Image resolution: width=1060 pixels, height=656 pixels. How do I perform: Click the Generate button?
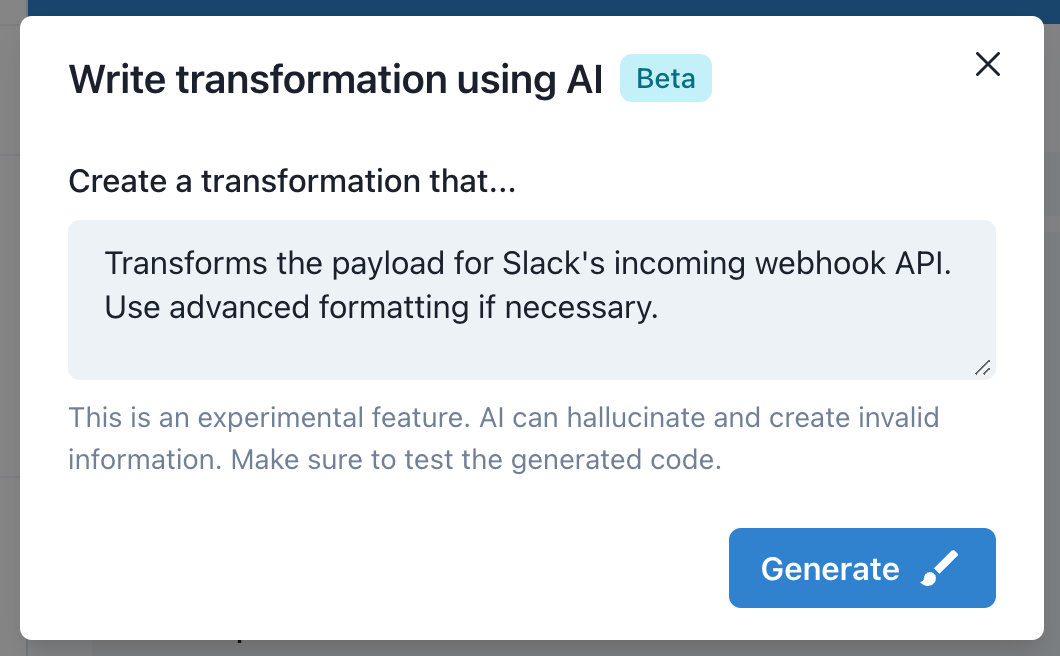(x=862, y=568)
